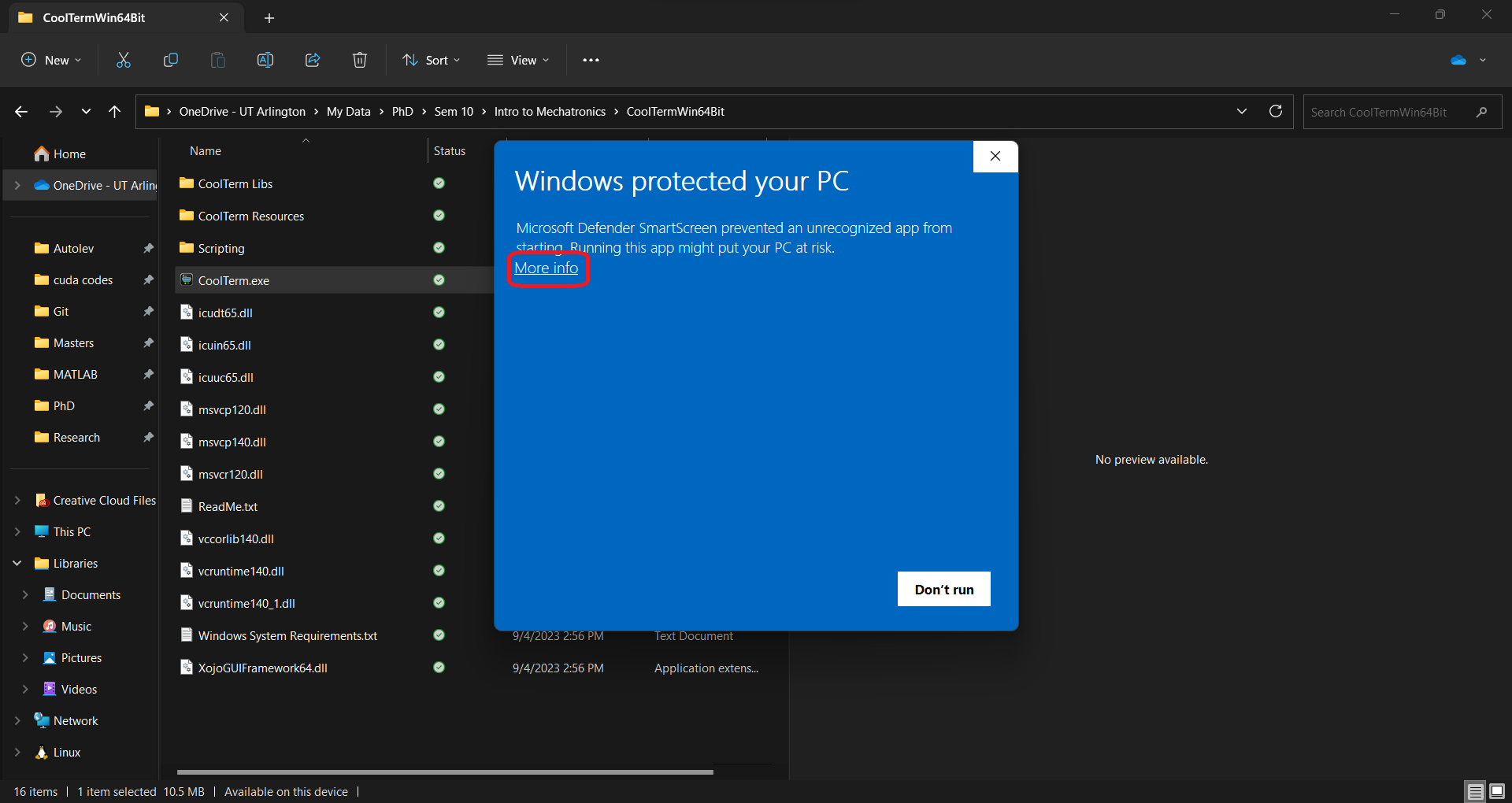1512x803 pixels.
Task: Click the Cut scissors icon in toolbar
Action: (124, 60)
